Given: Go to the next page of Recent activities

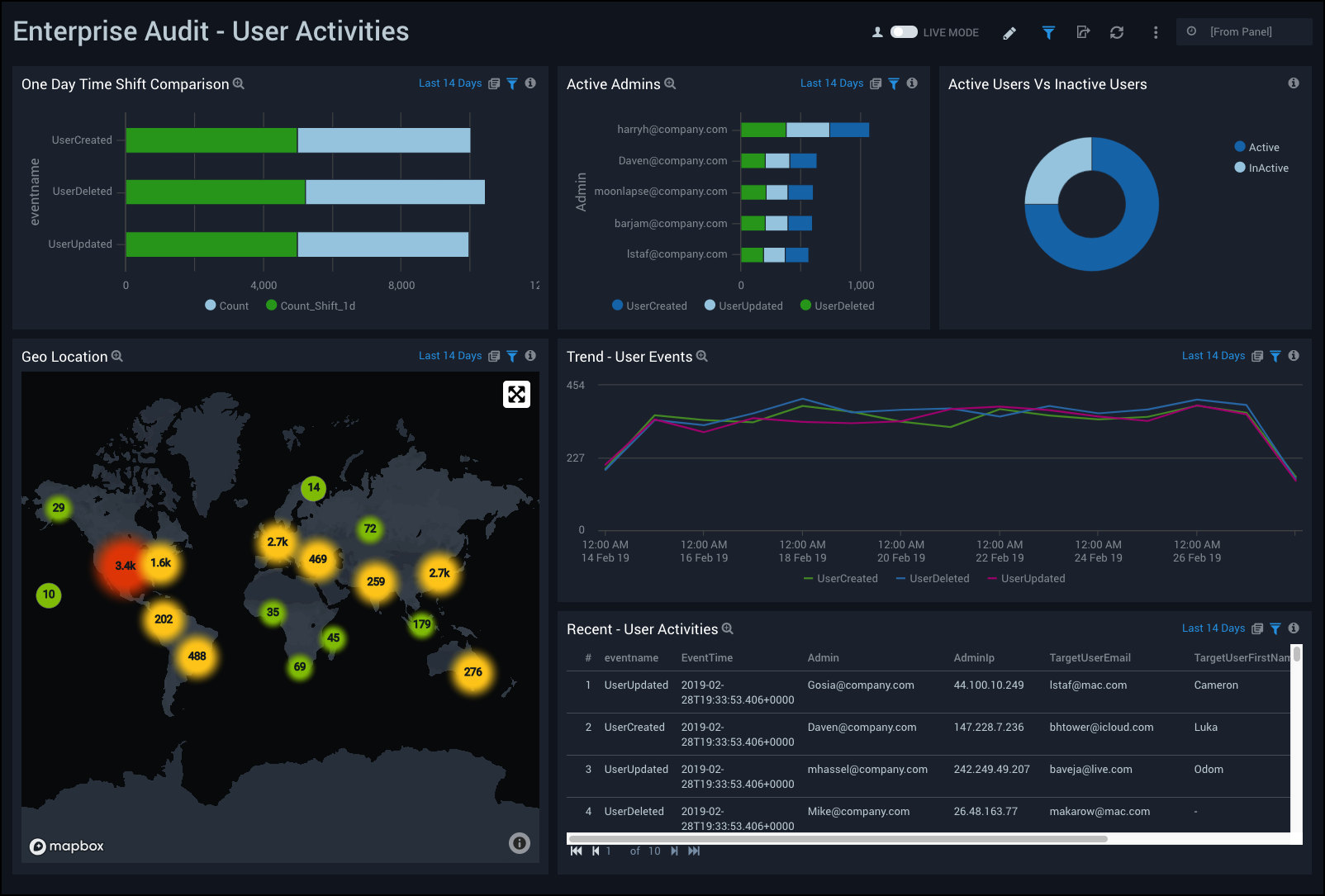Looking at the screenshot, I should (675, 851).
